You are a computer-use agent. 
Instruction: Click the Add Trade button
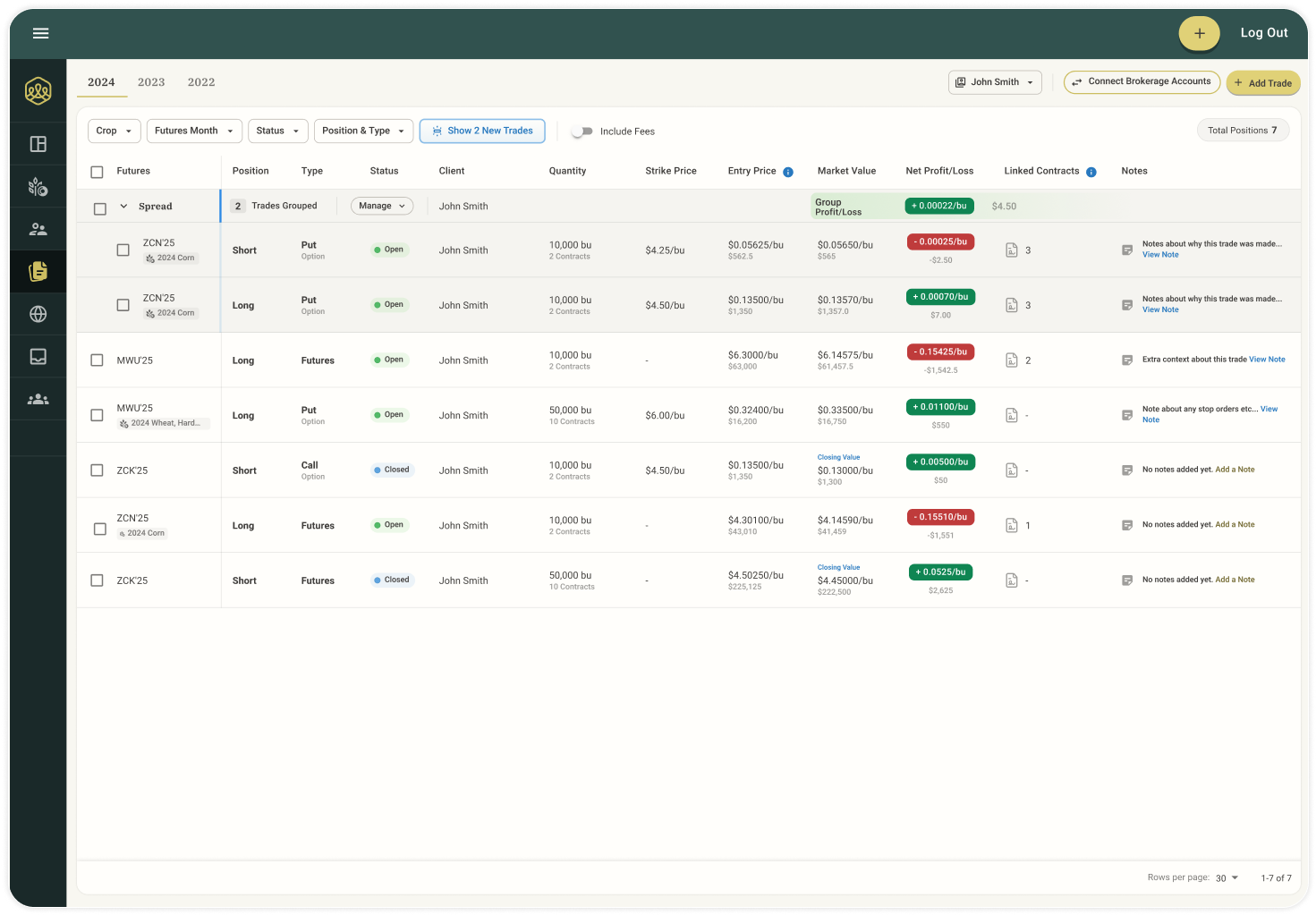[x=1262, y=83]
